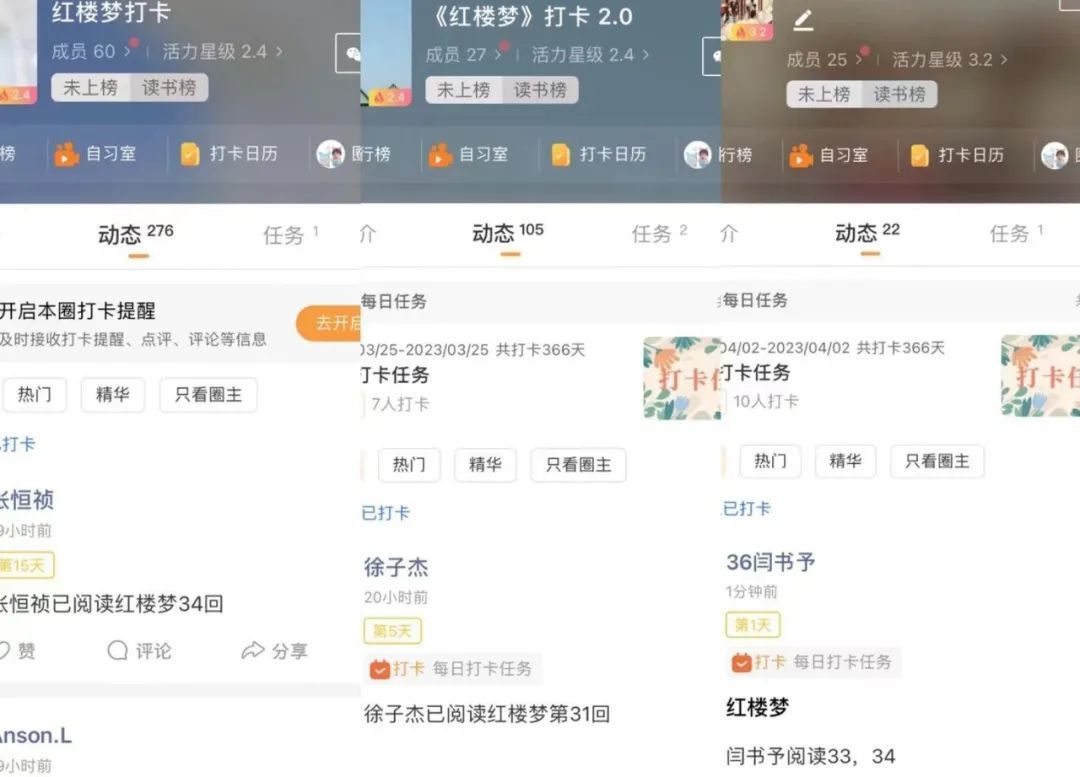Toggle 只看圈主 filter in the 成员 25 circle
1080x777 pixels.
click(937, 461)
